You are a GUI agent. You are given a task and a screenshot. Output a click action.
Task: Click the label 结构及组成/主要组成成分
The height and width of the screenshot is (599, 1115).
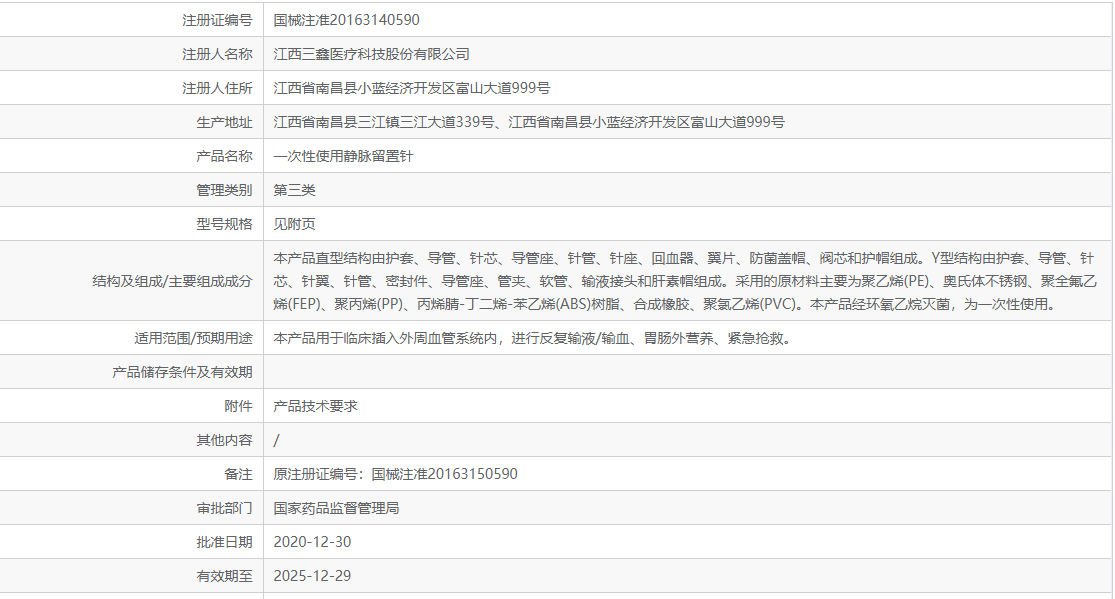[x=172, y=281]
